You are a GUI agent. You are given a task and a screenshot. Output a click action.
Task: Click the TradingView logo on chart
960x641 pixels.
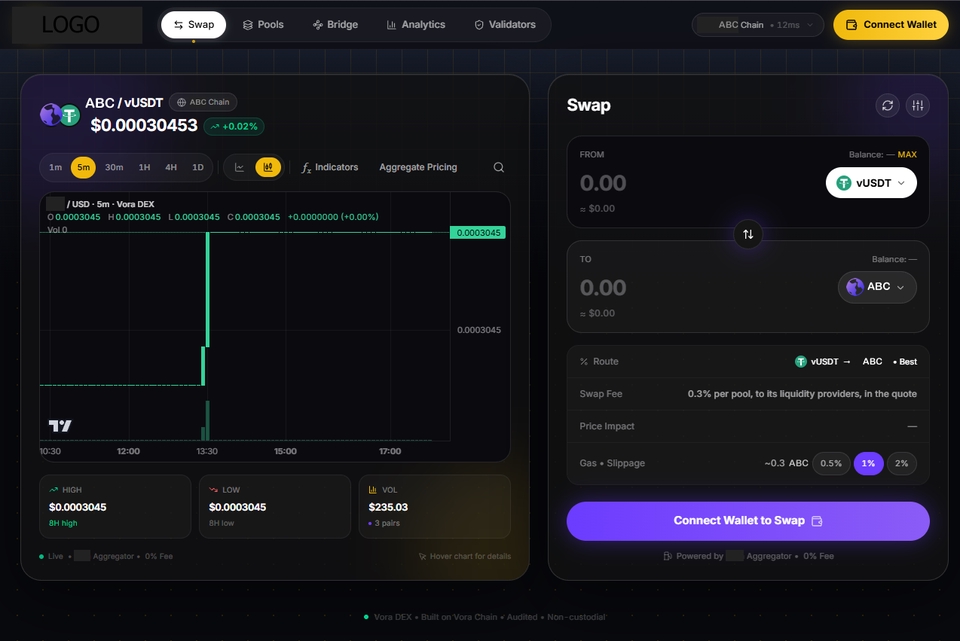pos(60,425)
